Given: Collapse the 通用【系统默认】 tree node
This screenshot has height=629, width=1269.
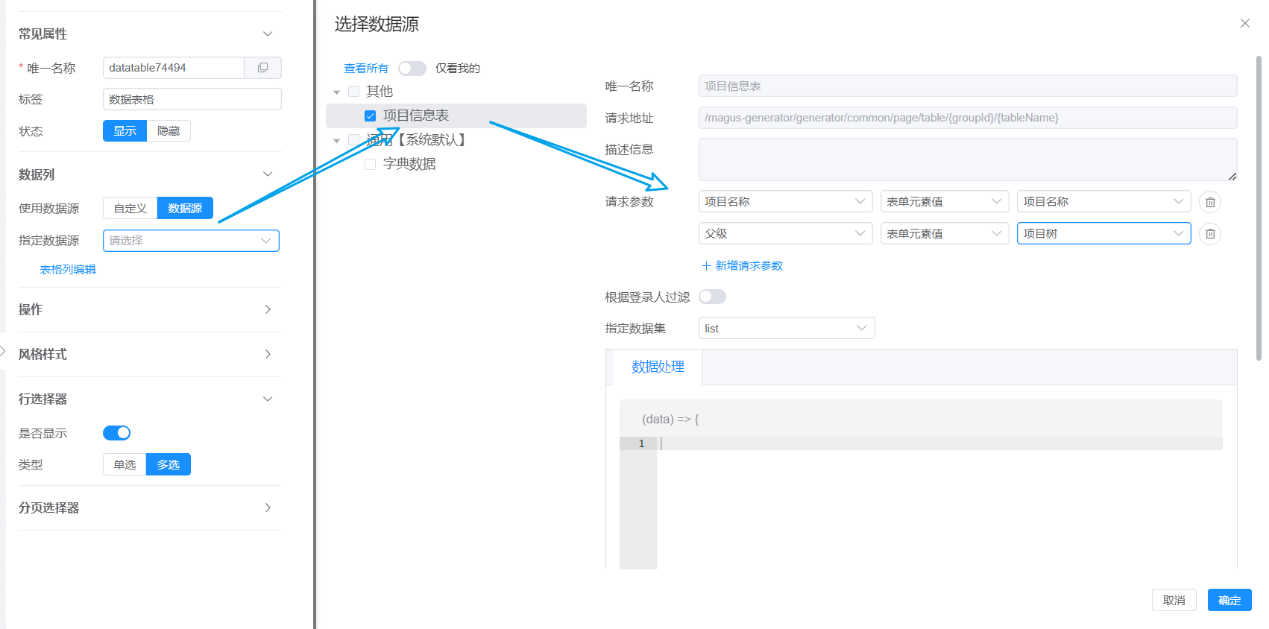Looking at the screenshot, I should click(337, 141).
